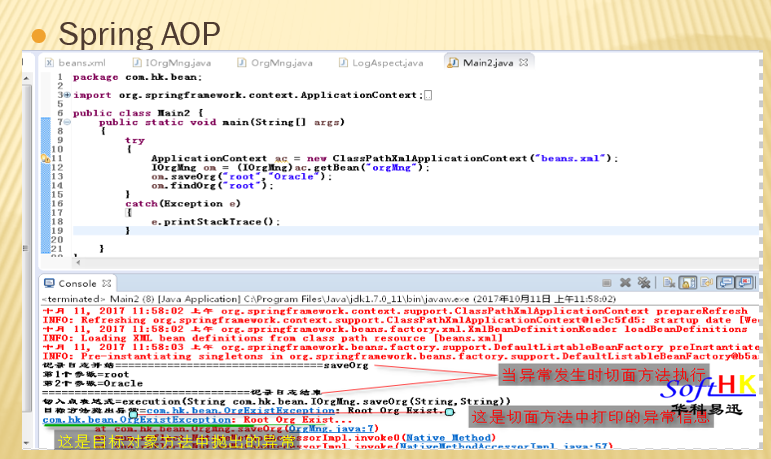Image resolution: width=771 pixels, height=459 pixels.
Task: Click the terminated Main2 launch description line
Action: coord(329,299)
